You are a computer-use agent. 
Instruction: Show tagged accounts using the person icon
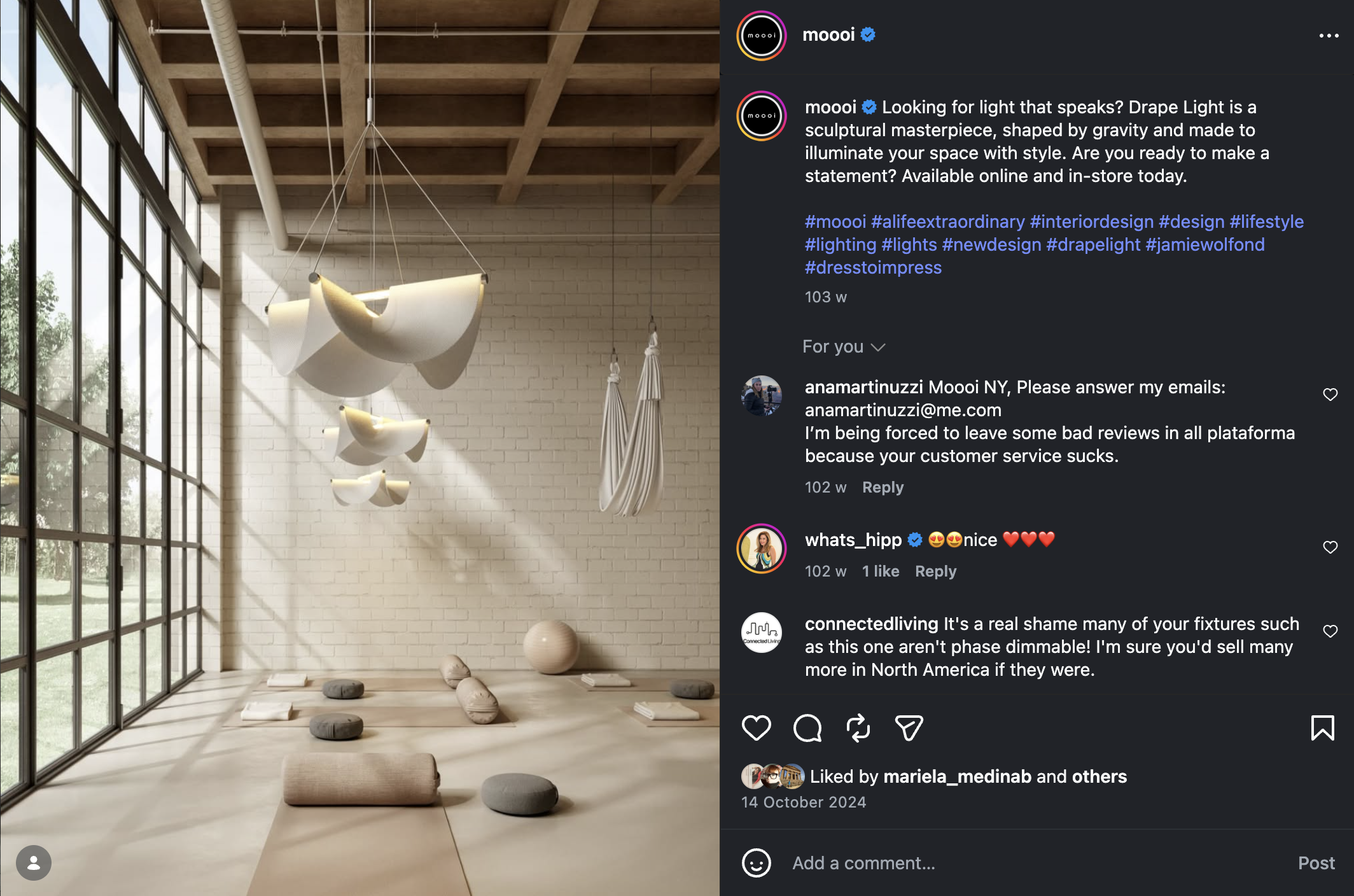coord(34,863)
